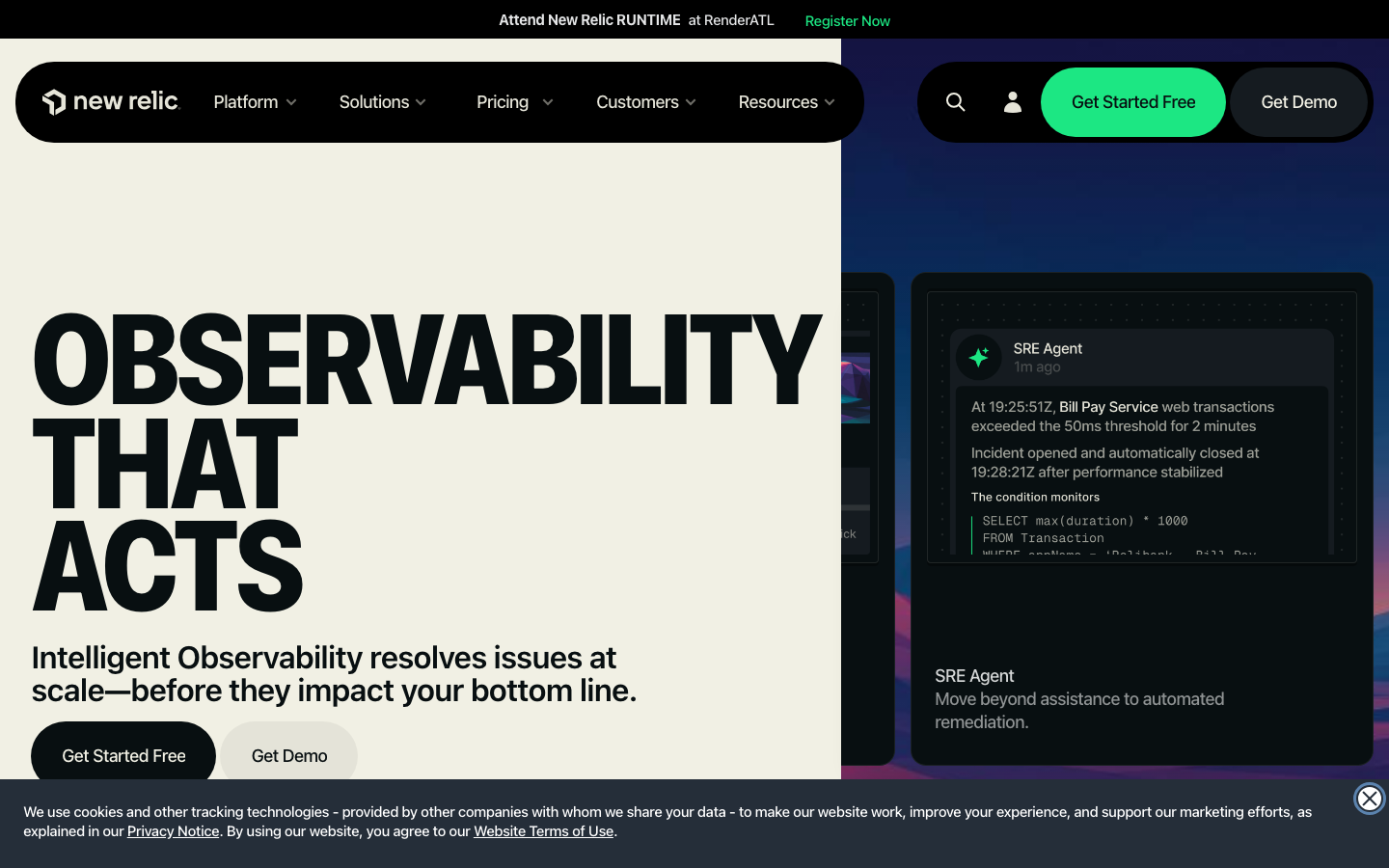Open the Privacy Notice link

tap(174, 831)
